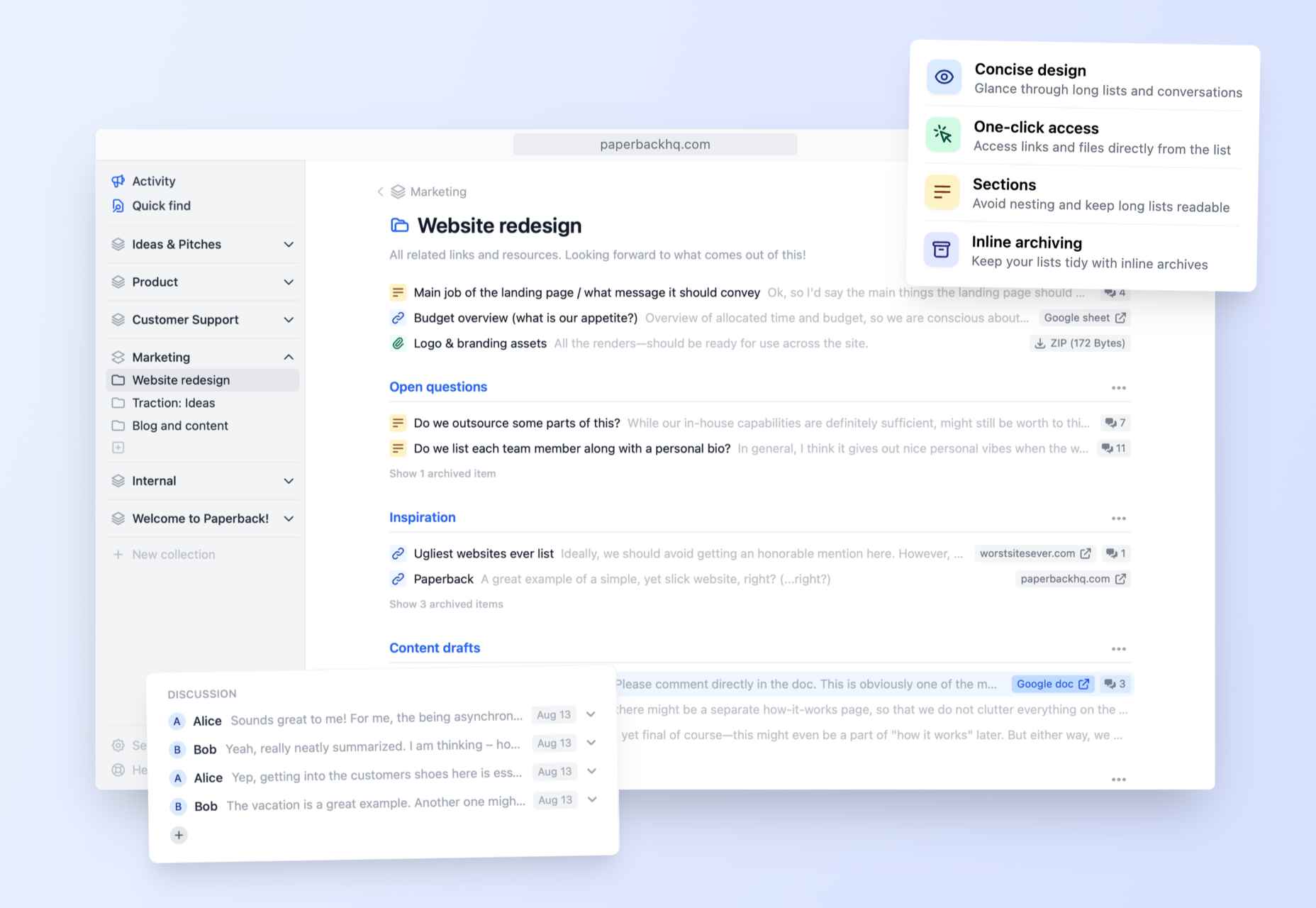This screenshot has width=1316, height=908.
Task: Go back using the breadcrumb arrow
Action: coord(380,192)
